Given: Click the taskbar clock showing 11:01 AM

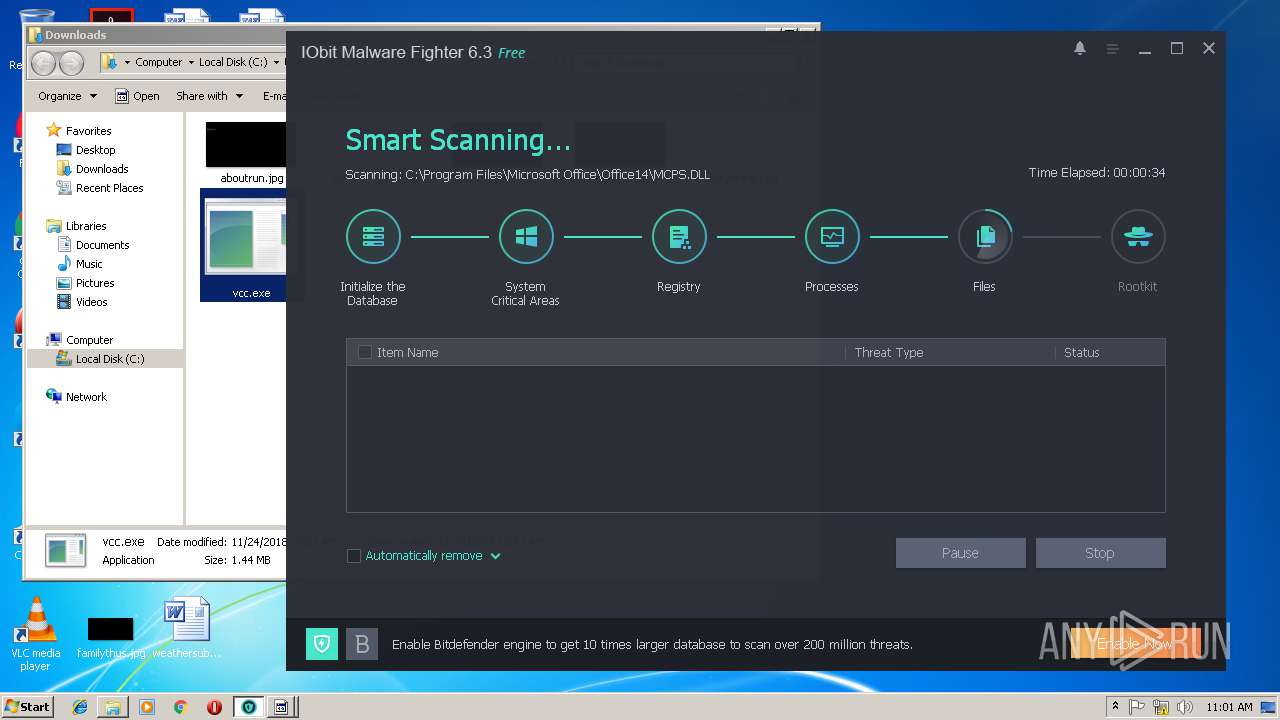Looking at the screenshot, I should tap(1230, 707).
